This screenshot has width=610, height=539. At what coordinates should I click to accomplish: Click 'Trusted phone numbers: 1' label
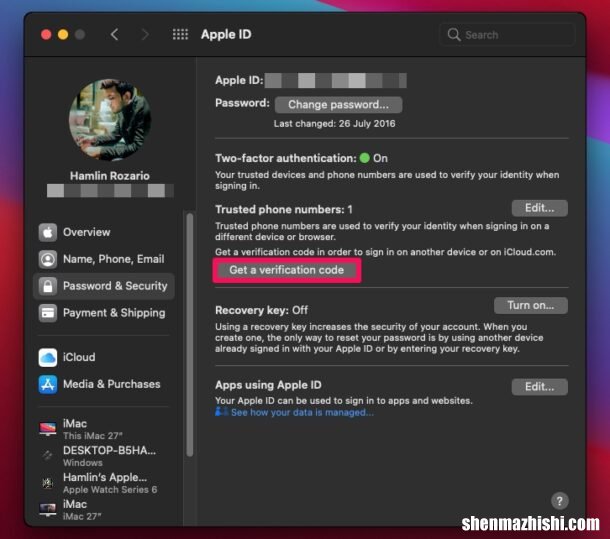284,210
